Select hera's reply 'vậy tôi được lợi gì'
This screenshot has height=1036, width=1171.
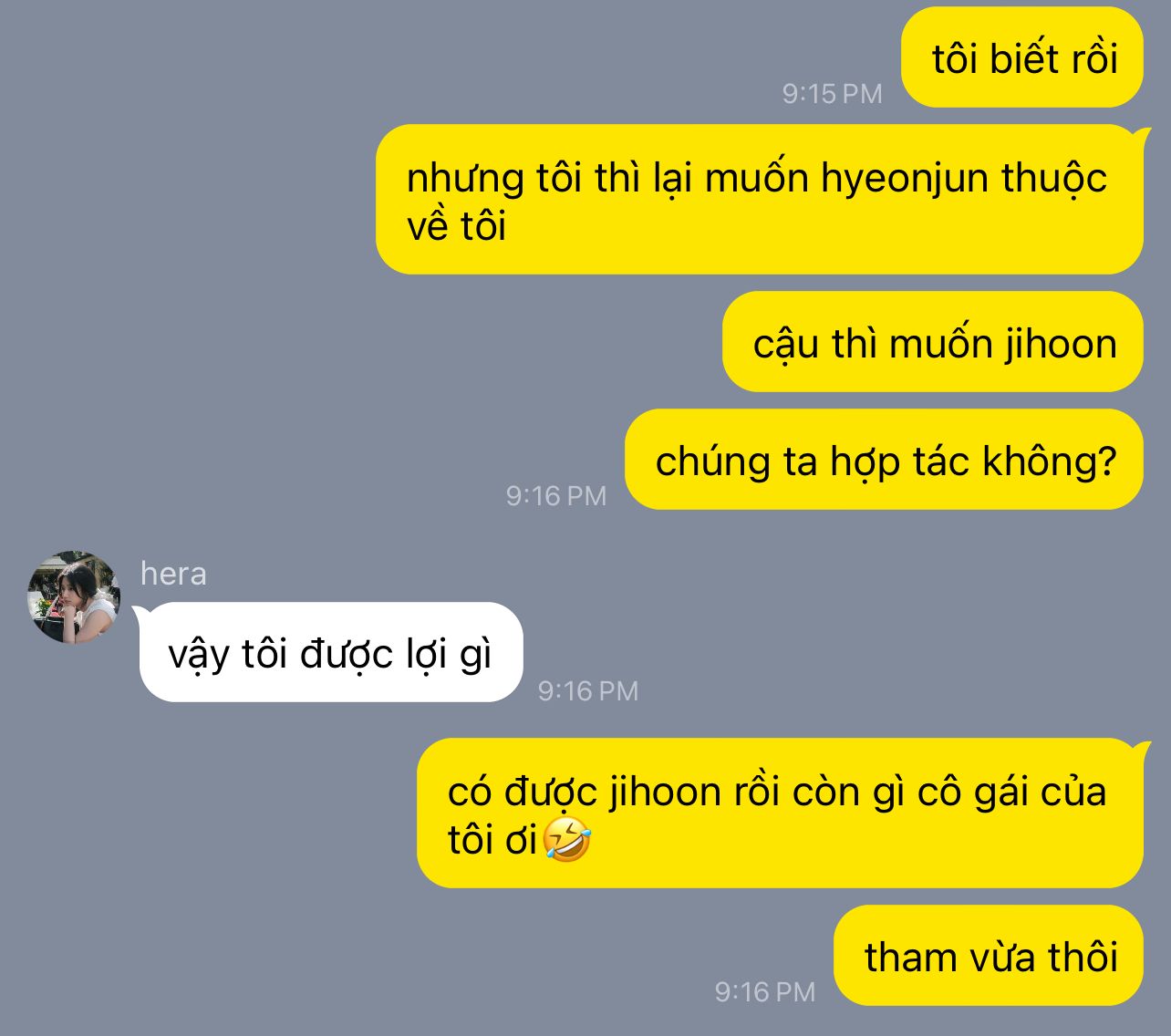(331, 652)
